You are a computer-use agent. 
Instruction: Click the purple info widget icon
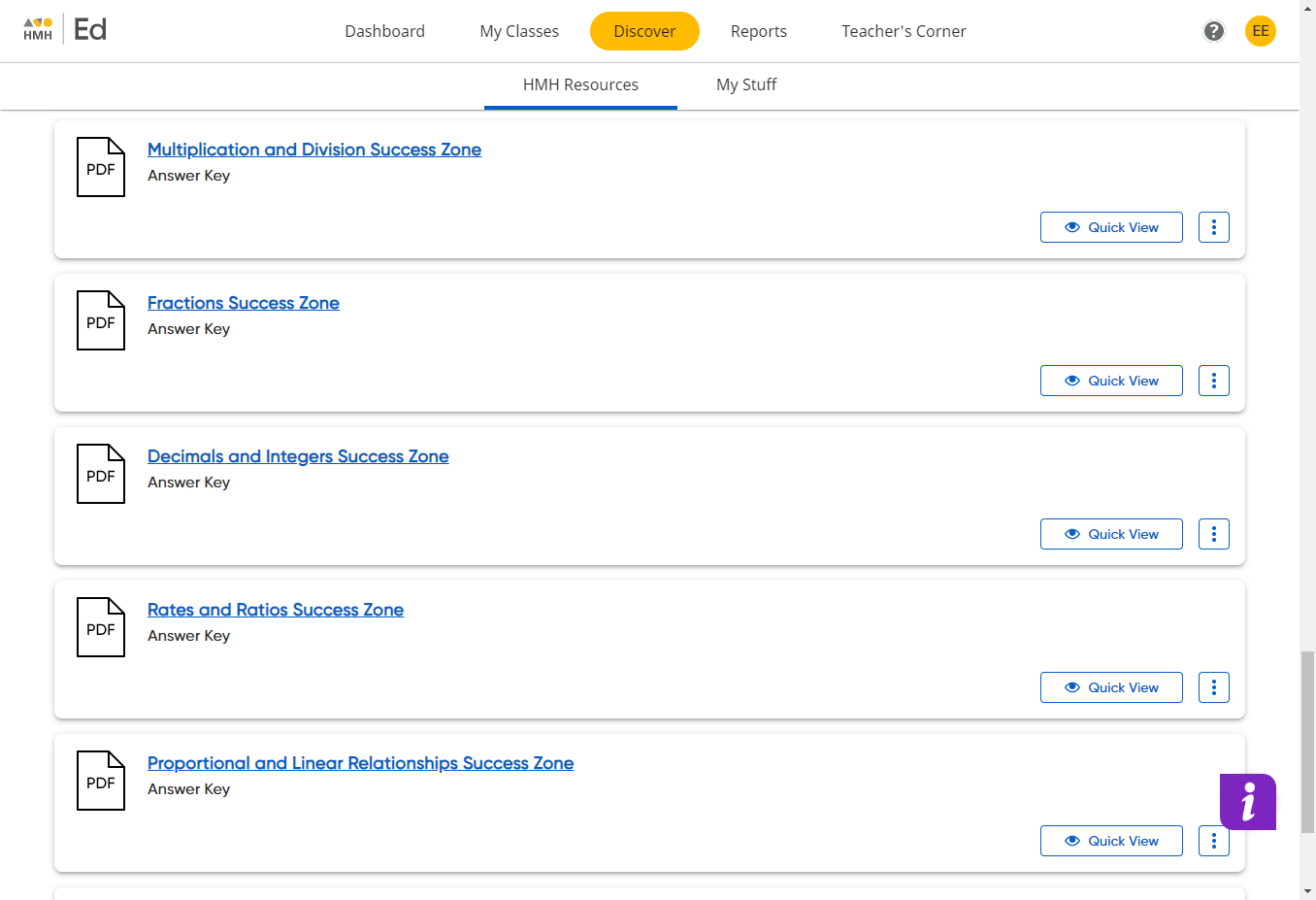[x=1247, y=802]
